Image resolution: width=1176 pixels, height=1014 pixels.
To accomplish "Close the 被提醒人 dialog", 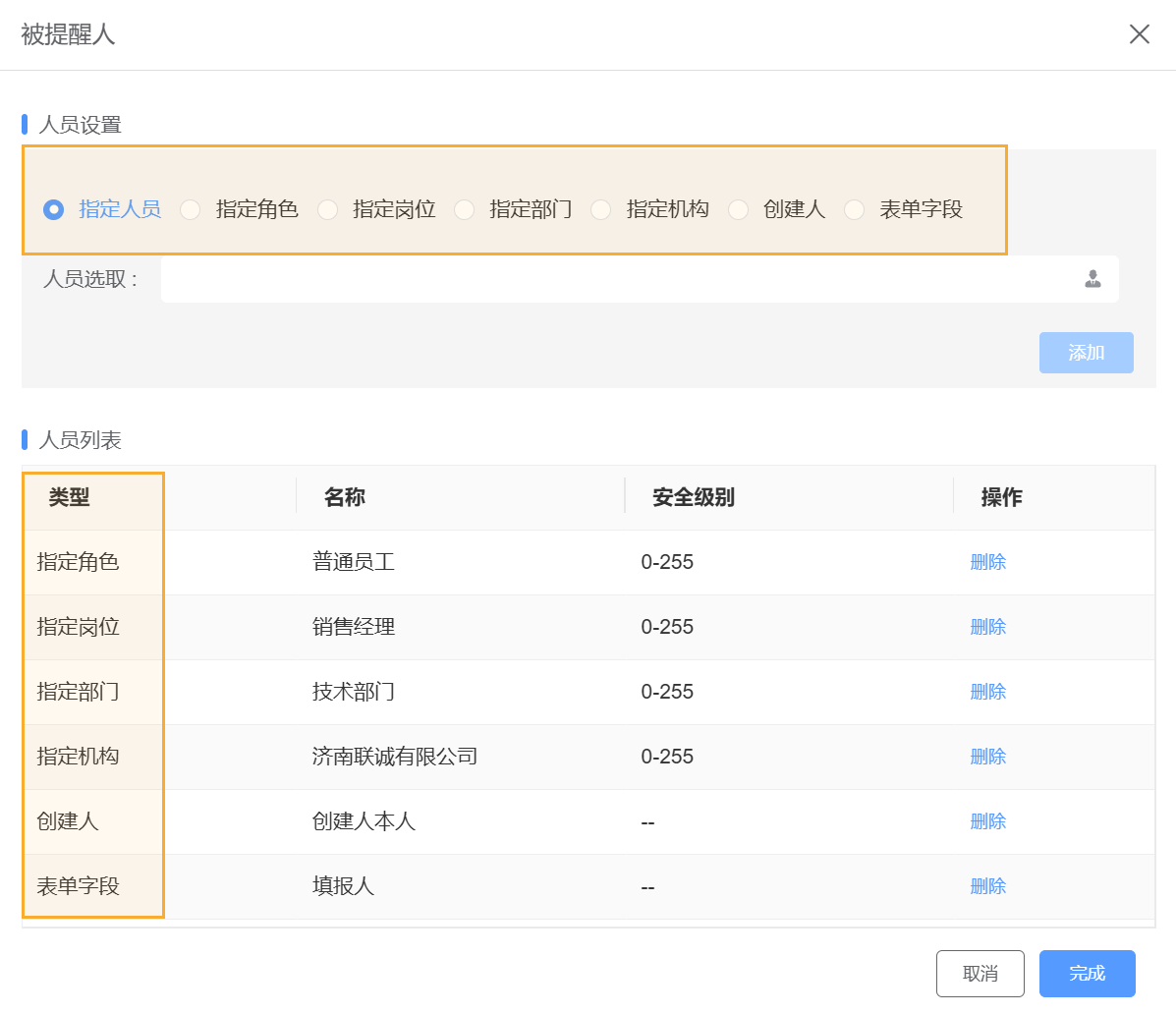I will [1139, 34].
